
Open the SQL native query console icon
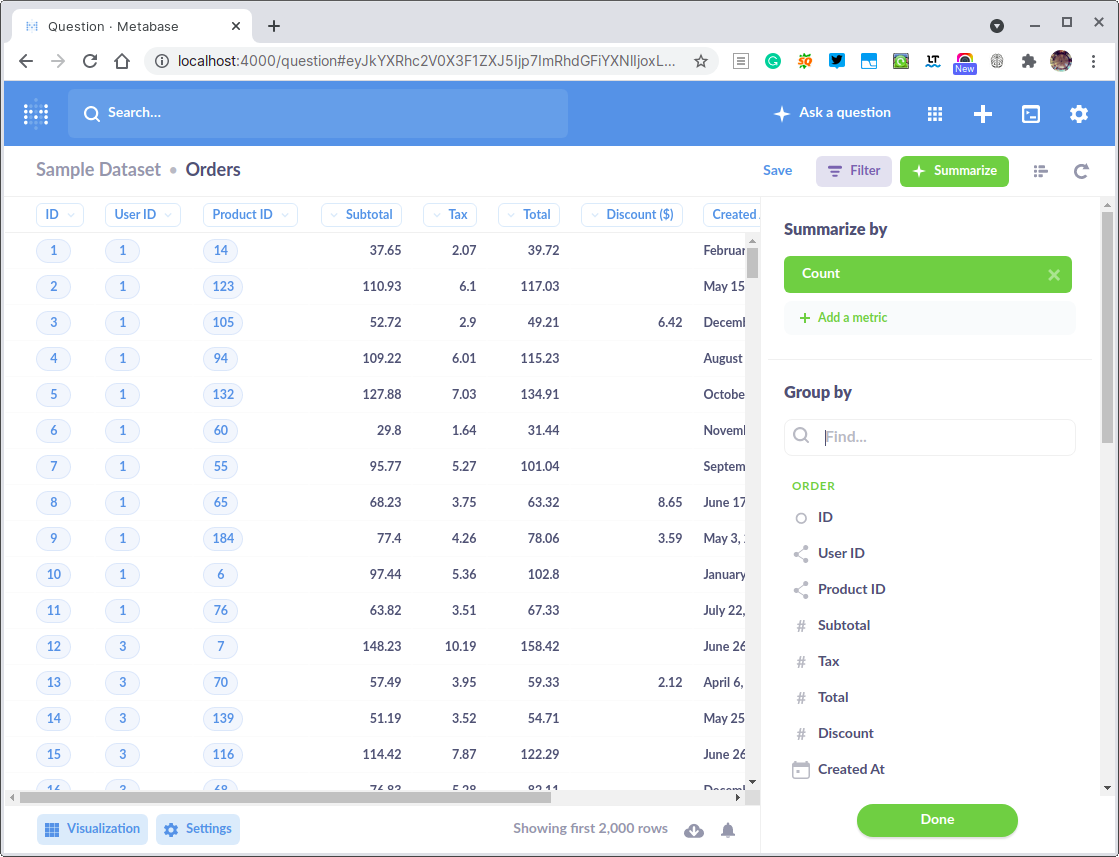click(x=1031, y=113)
